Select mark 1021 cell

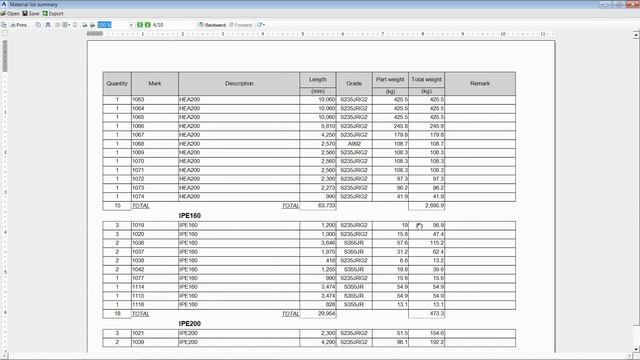coord(155,333)
